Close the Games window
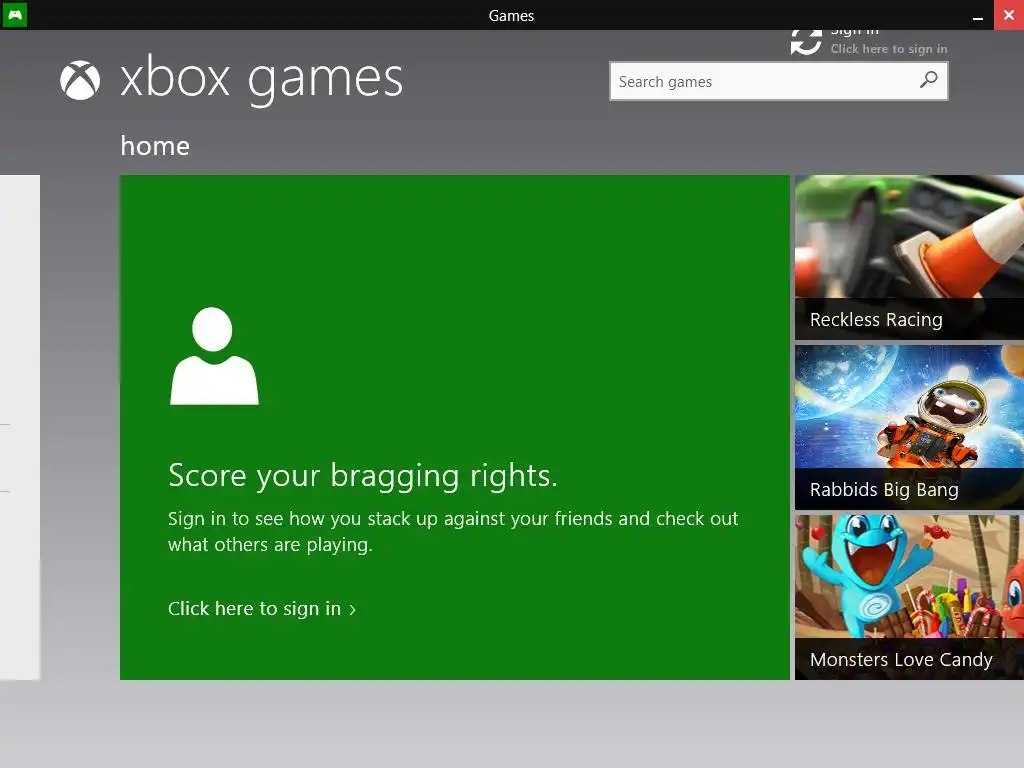Image resolution: width=1024 pixels, height=768 pixels. pyautogui.click(x=1009, y=15)
